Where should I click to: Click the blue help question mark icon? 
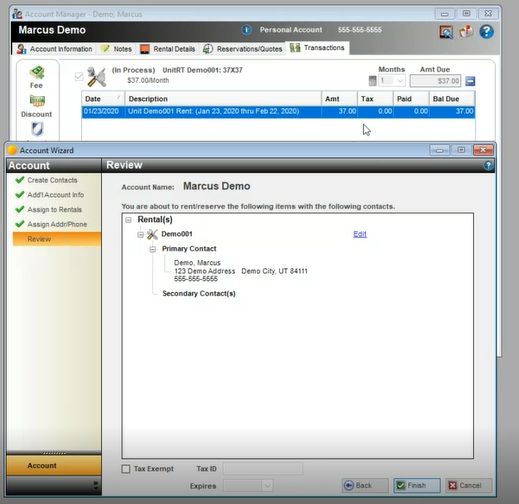[486, 32]
